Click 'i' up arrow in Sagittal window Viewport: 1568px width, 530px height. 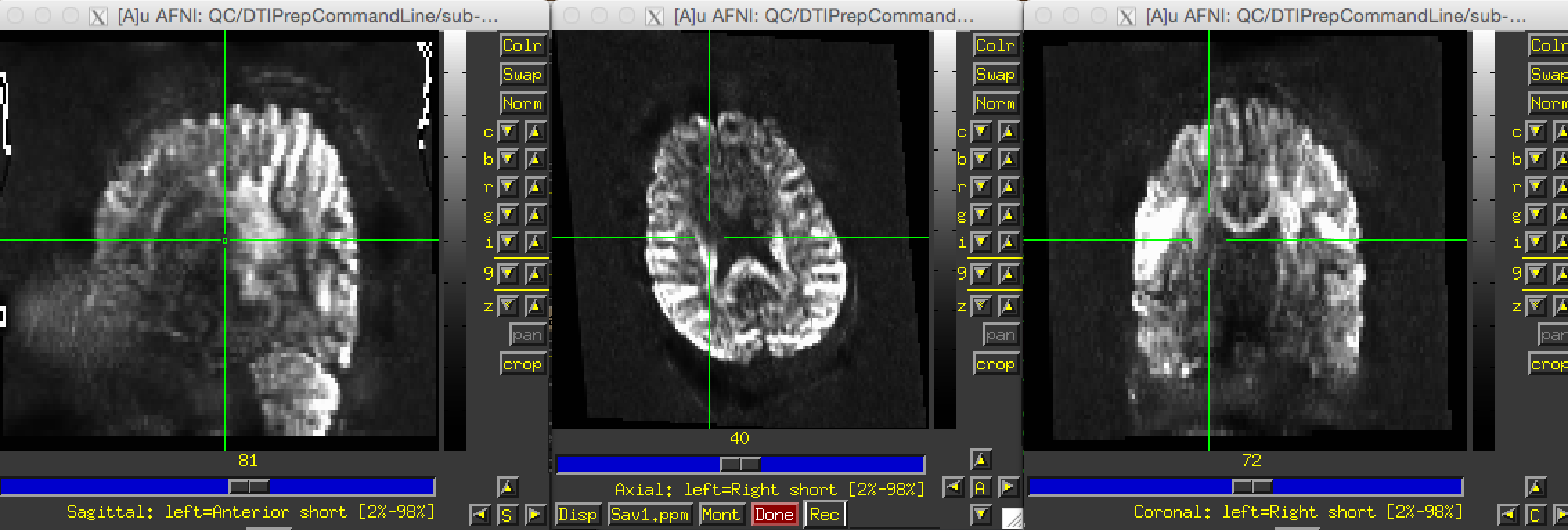pyautogui.click(x=535, y=242)
